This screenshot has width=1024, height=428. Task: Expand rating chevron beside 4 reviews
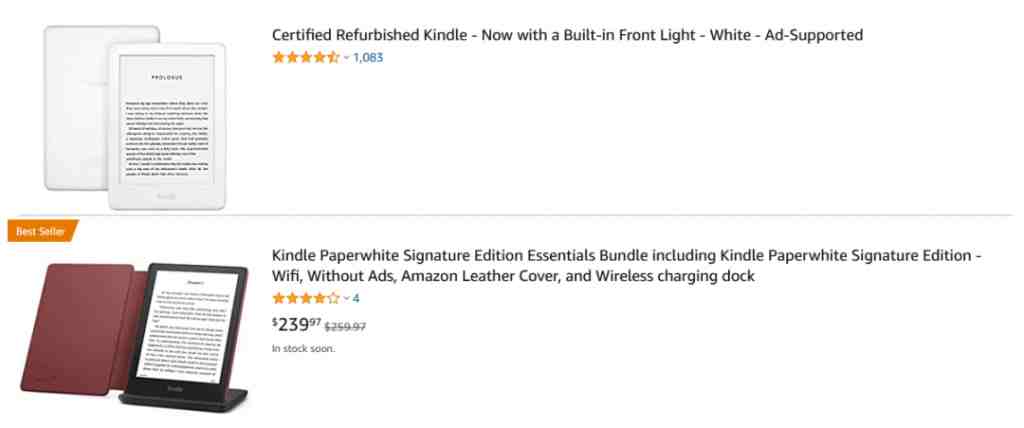point(346,299)
